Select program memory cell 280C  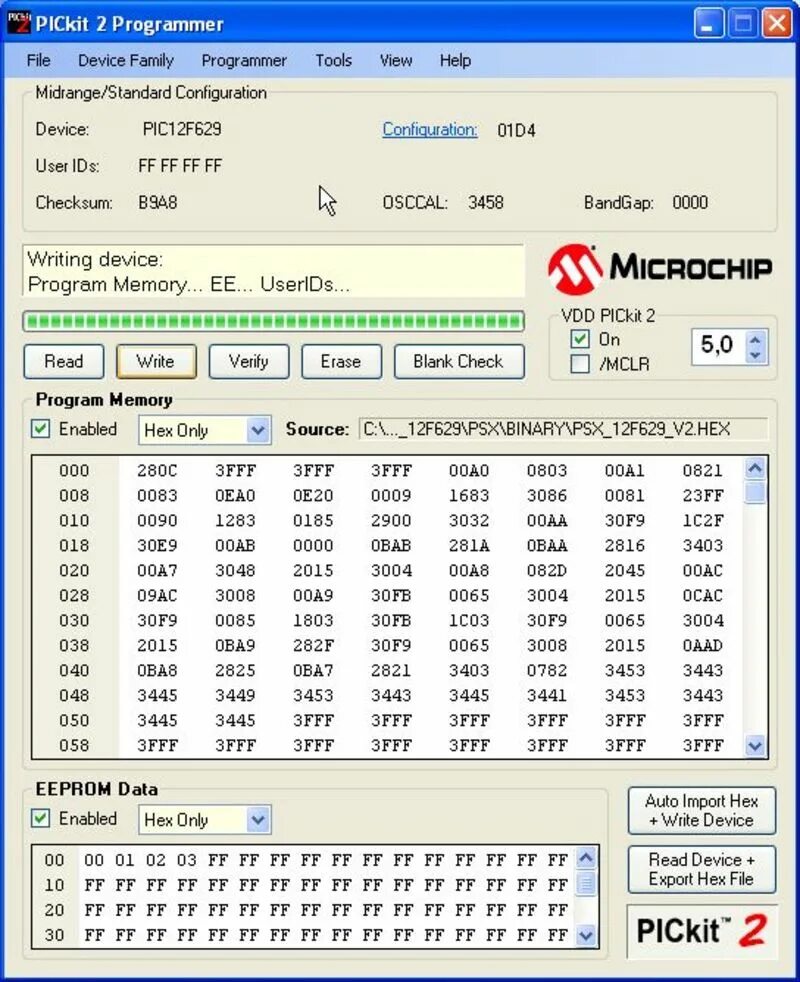click(x=157, y=470)
